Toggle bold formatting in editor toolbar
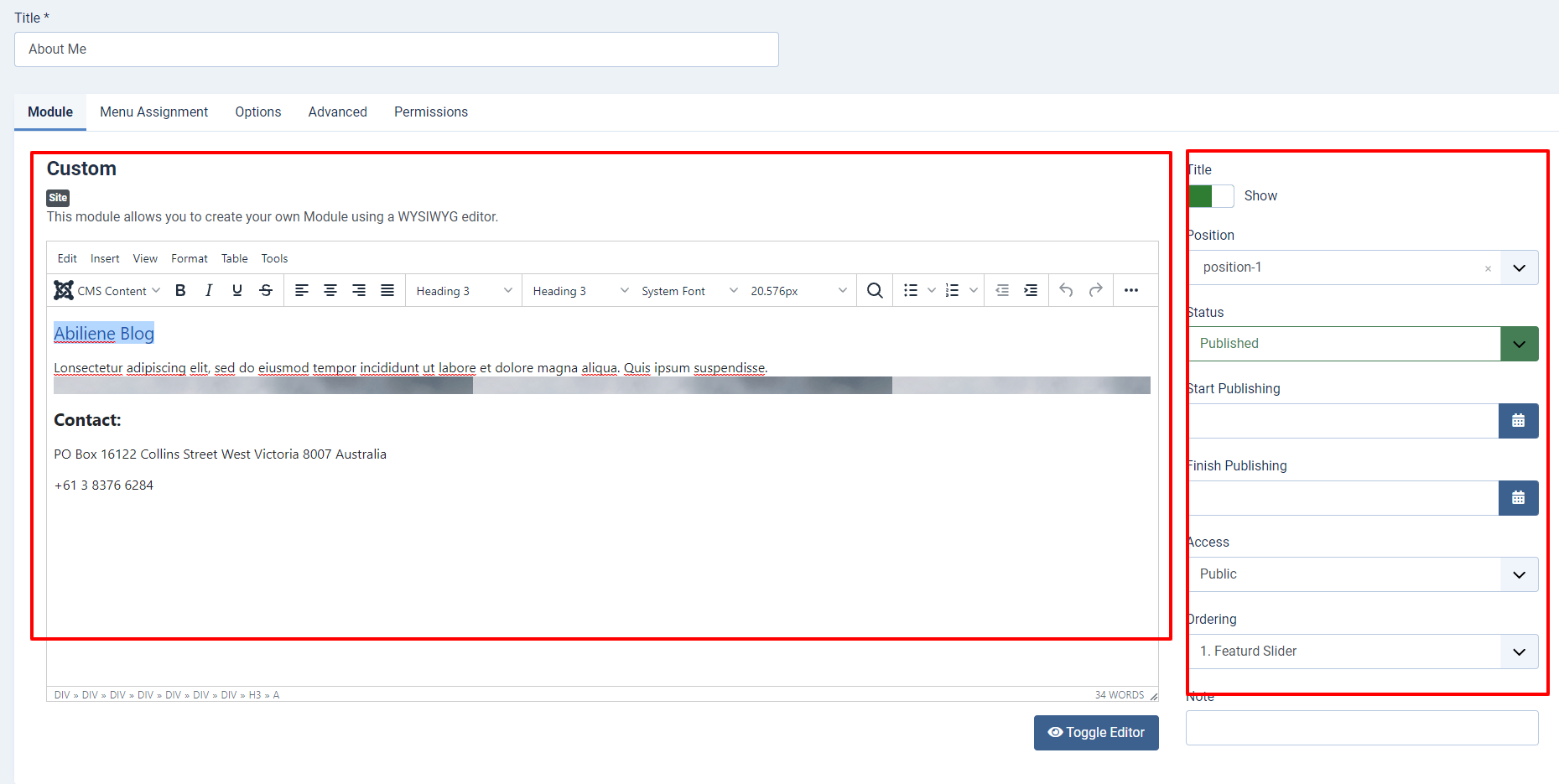Image resolution: width=1559 pixels, height=784 pixels. [x=180, y=290]
